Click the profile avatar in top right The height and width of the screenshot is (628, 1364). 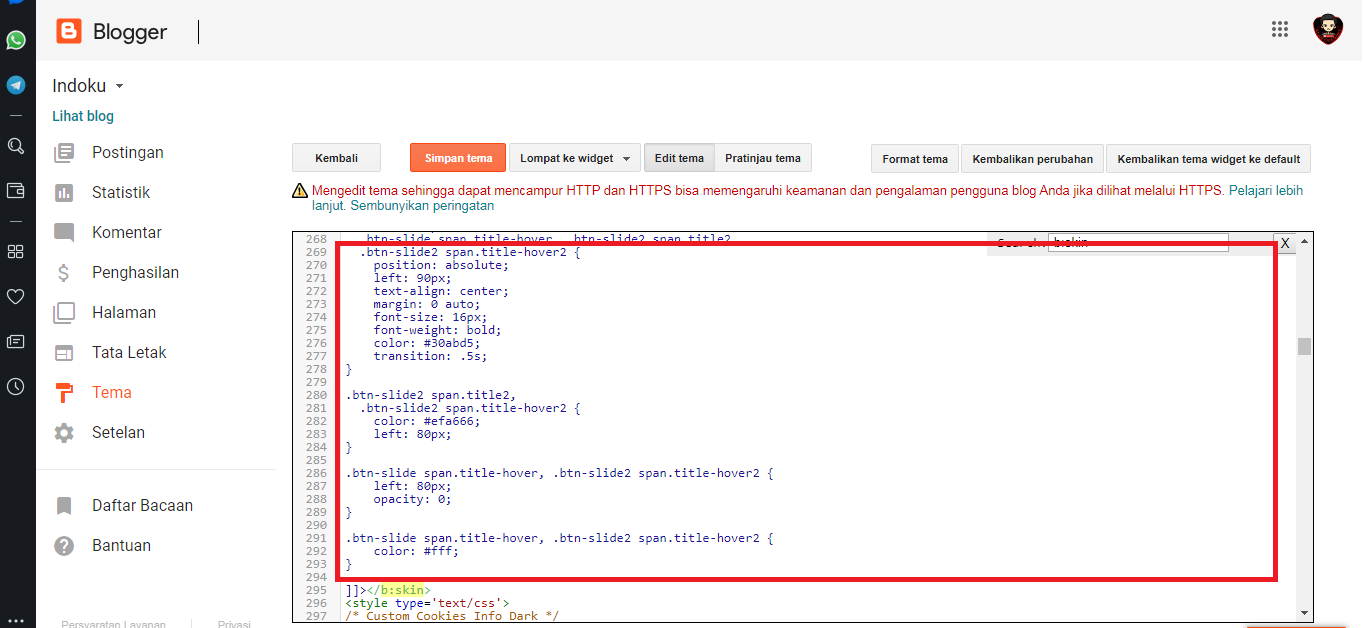[1328, 29]
